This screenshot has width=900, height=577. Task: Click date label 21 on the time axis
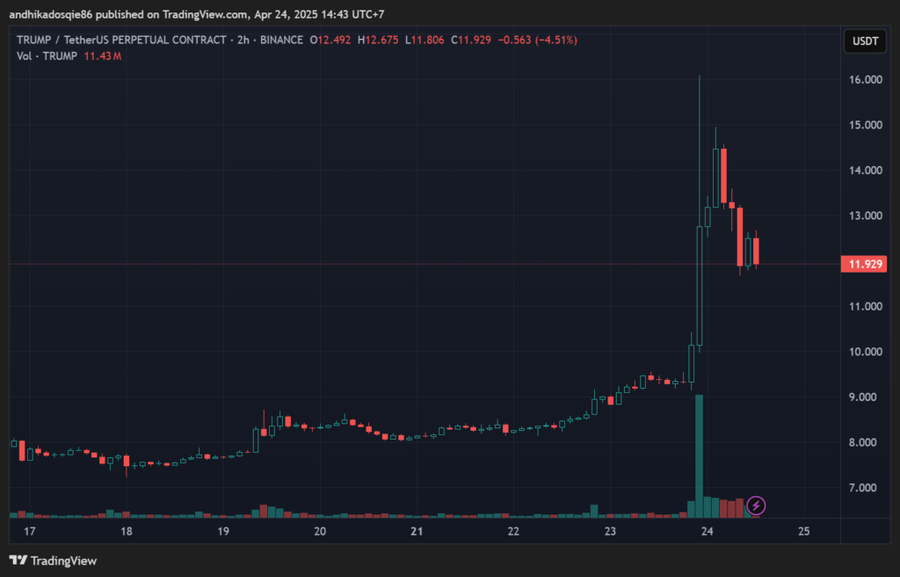tap(417, 532)
